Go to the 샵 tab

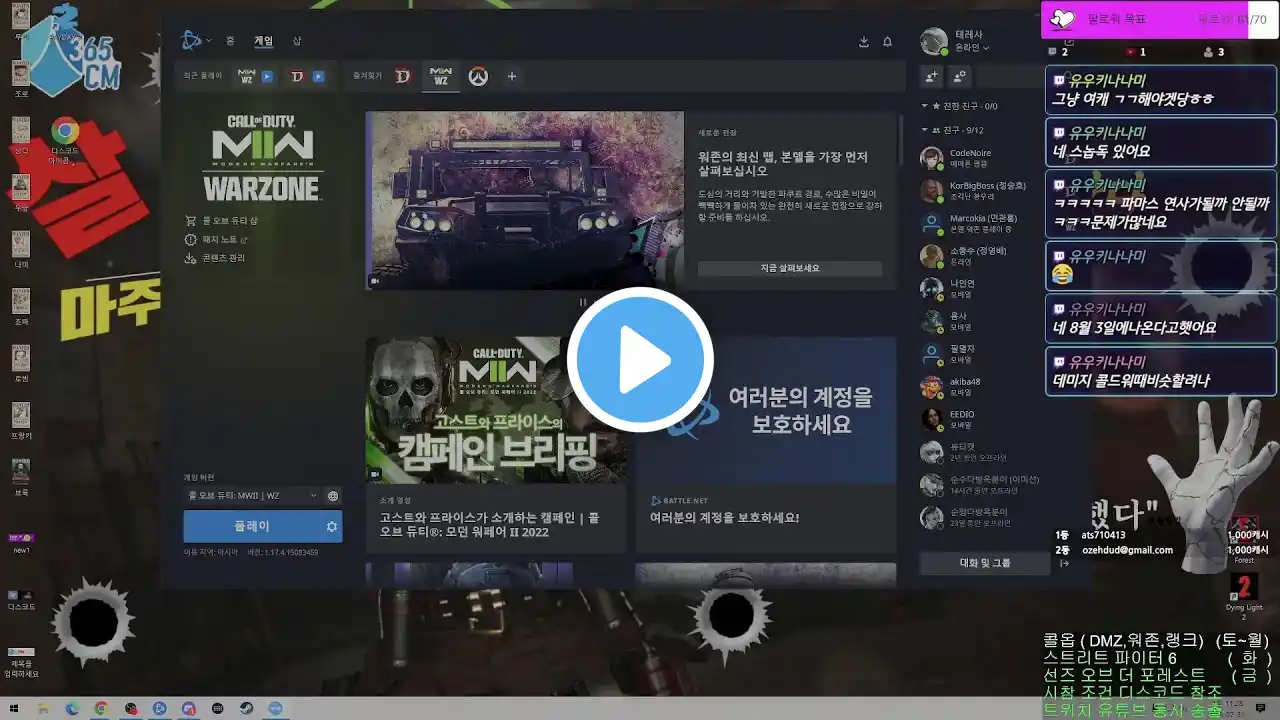(x=297, y=41)
